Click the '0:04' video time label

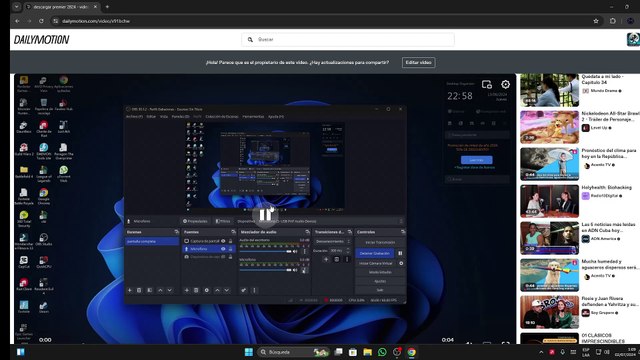[448, 340]
